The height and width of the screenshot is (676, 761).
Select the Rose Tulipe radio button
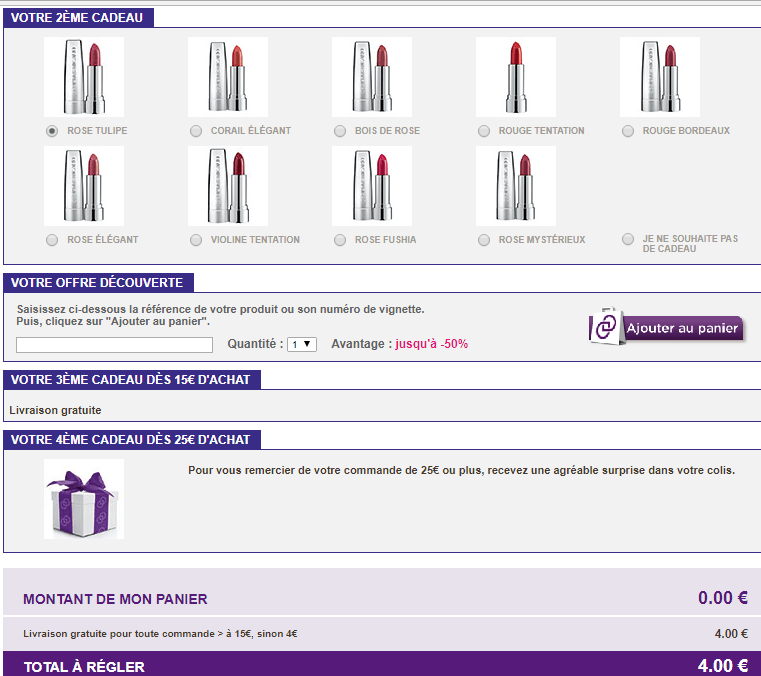52,131
